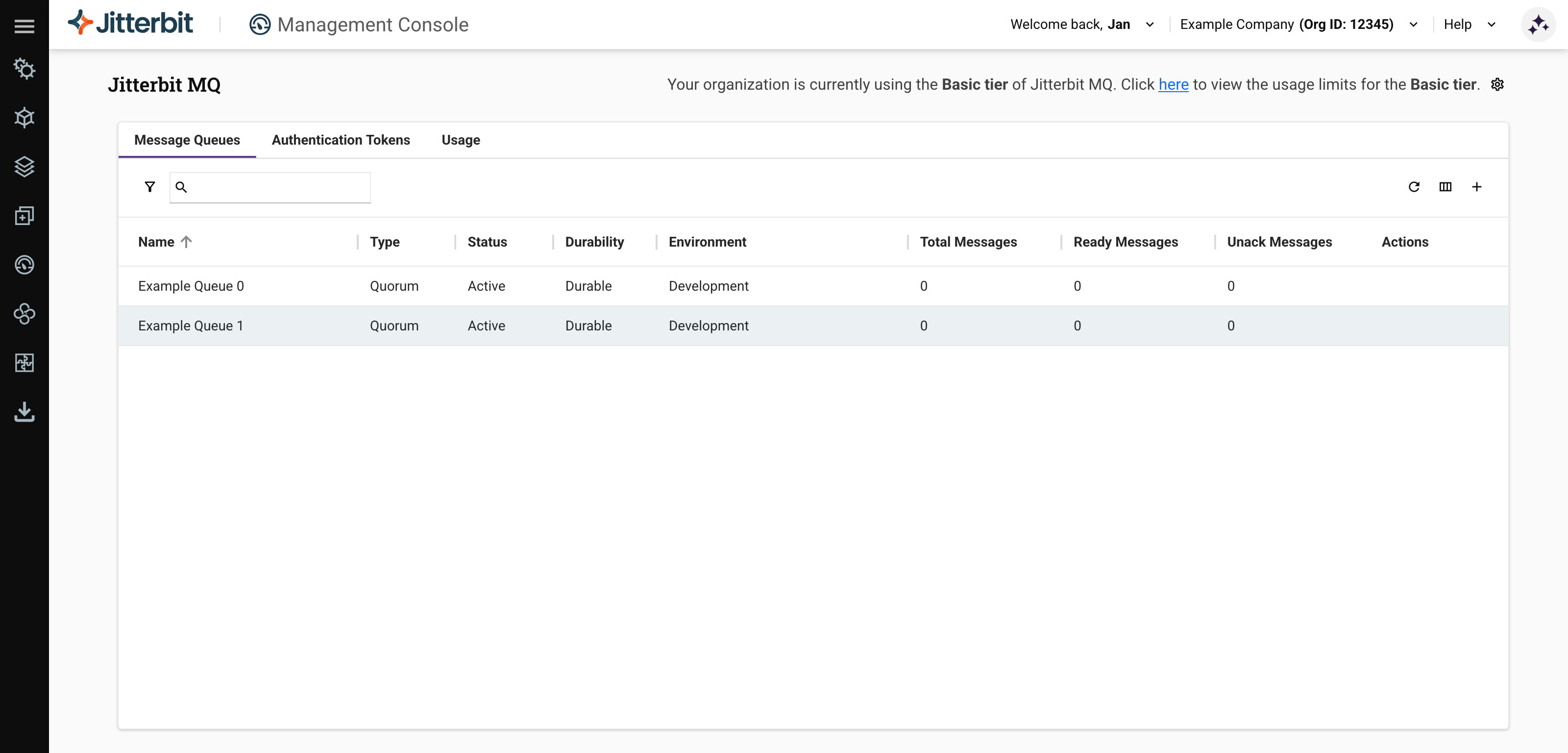Open the column visibility selector icon
This screenshot has width=1568, height=753.
pos(1445,187)
